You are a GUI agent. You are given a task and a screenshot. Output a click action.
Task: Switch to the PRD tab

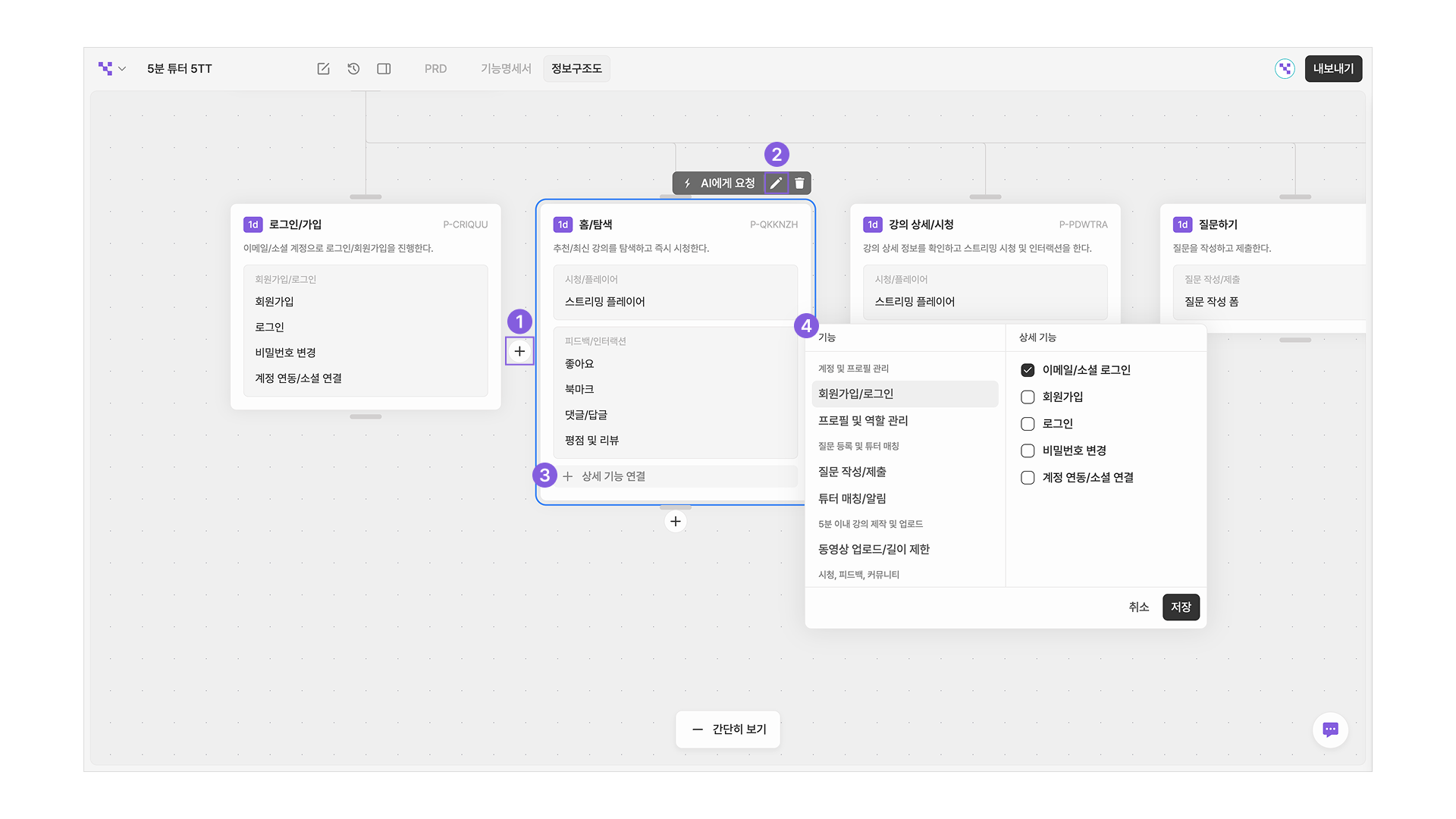pyautogui.click(x=435, y=69)
